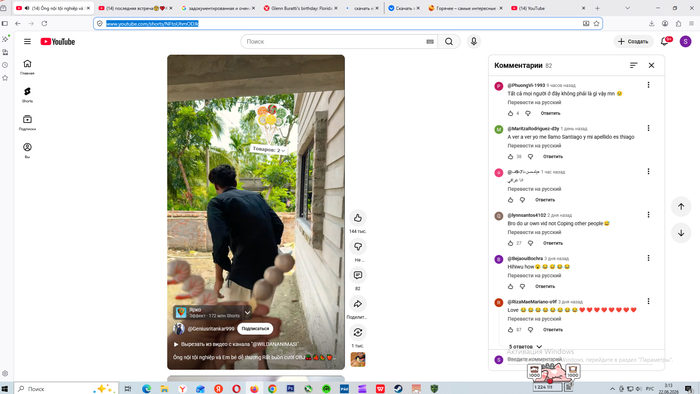The height and width of the screenshot is (394, 700).
Task: Like the @MaritzaRodriguez-d3y comment
Action: pyautogui.click(x=511, y=157)
